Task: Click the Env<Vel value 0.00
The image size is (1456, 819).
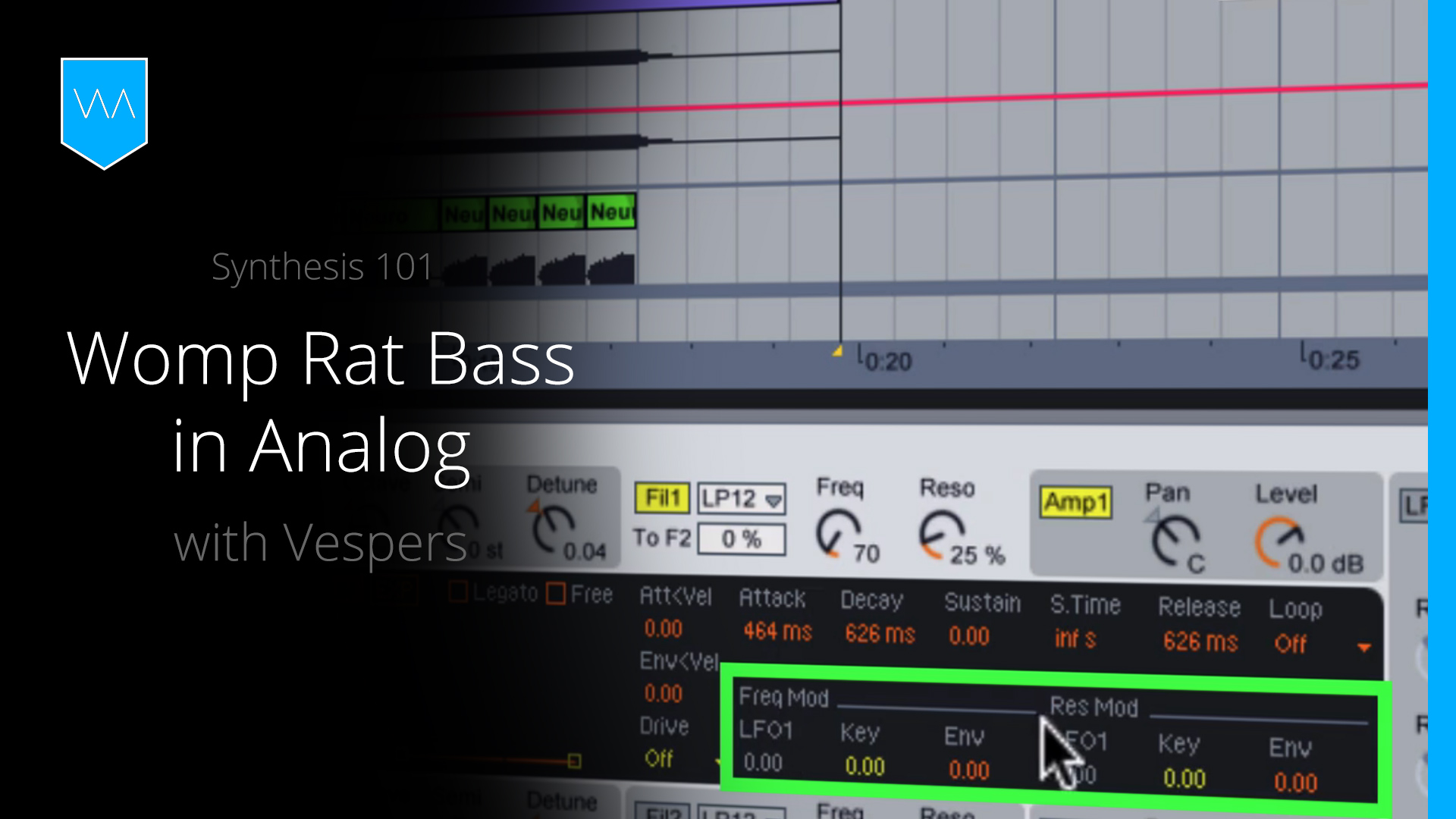Action: (x=663, y=693)
